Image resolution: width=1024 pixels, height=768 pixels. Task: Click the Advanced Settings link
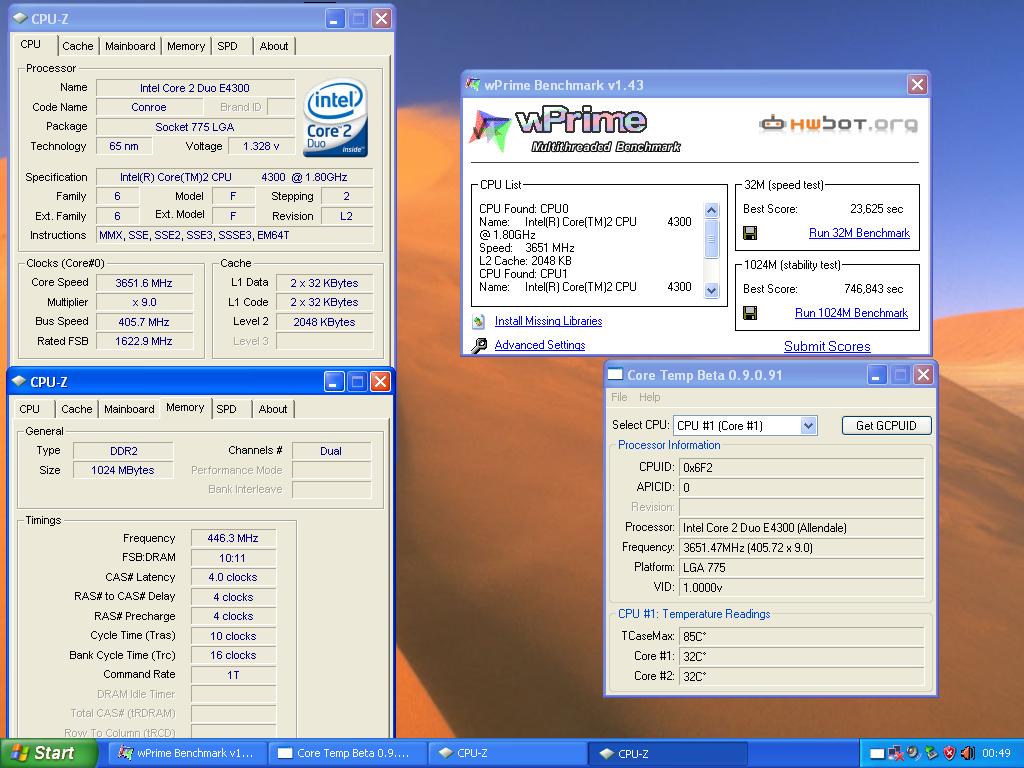(540, 345)
